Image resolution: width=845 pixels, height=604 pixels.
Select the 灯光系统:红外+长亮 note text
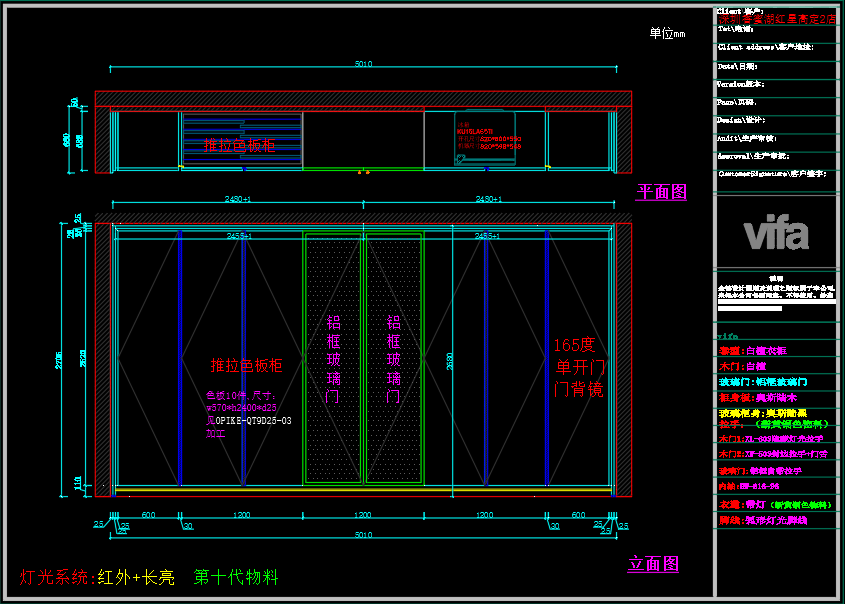point(97,577)
